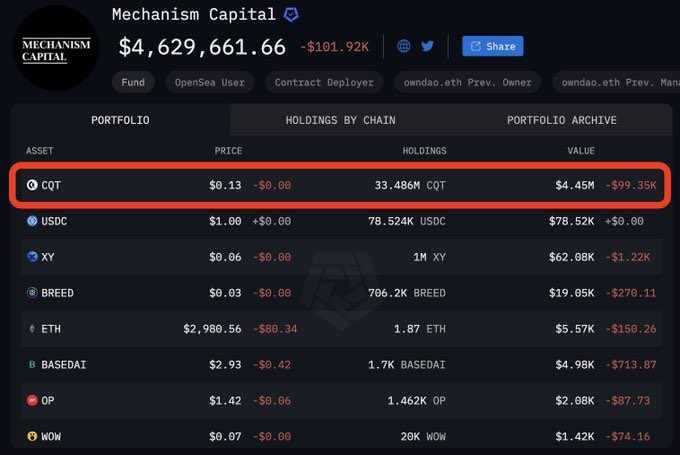This screenshot has width=680, height=455.
Task: Open the Portfolio Archive tab
Action: coord(562,120)
